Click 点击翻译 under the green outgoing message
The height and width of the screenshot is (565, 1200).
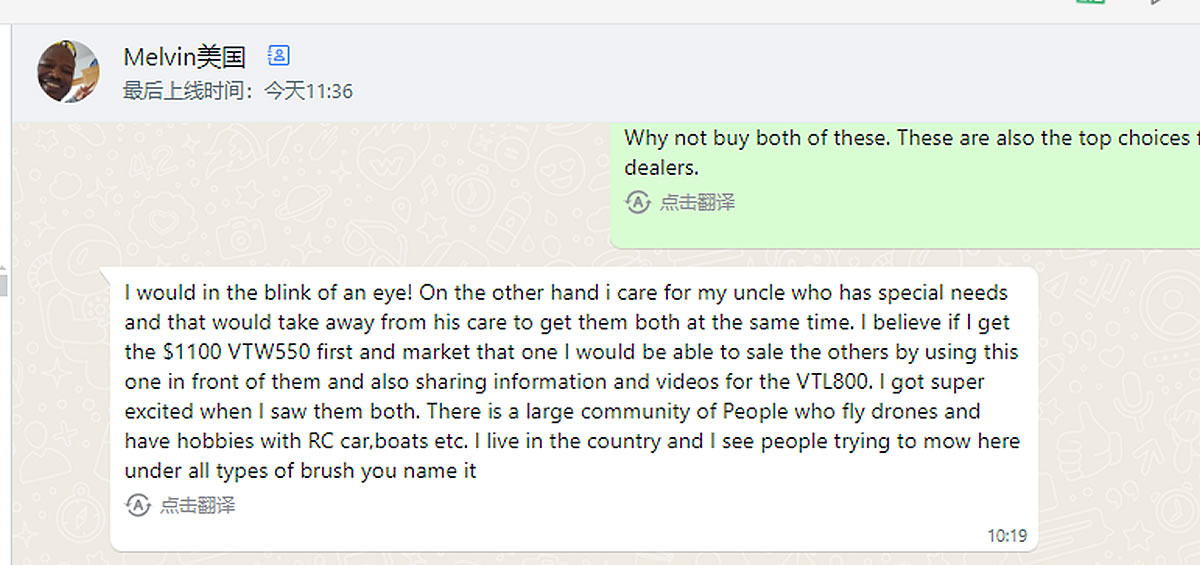(x=697, y=202)
